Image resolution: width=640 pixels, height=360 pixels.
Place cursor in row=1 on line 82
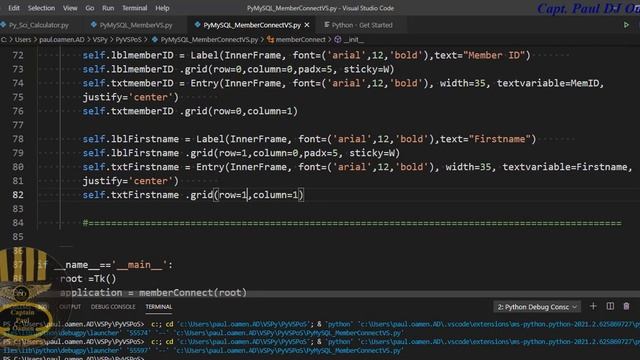pos(233,195)
